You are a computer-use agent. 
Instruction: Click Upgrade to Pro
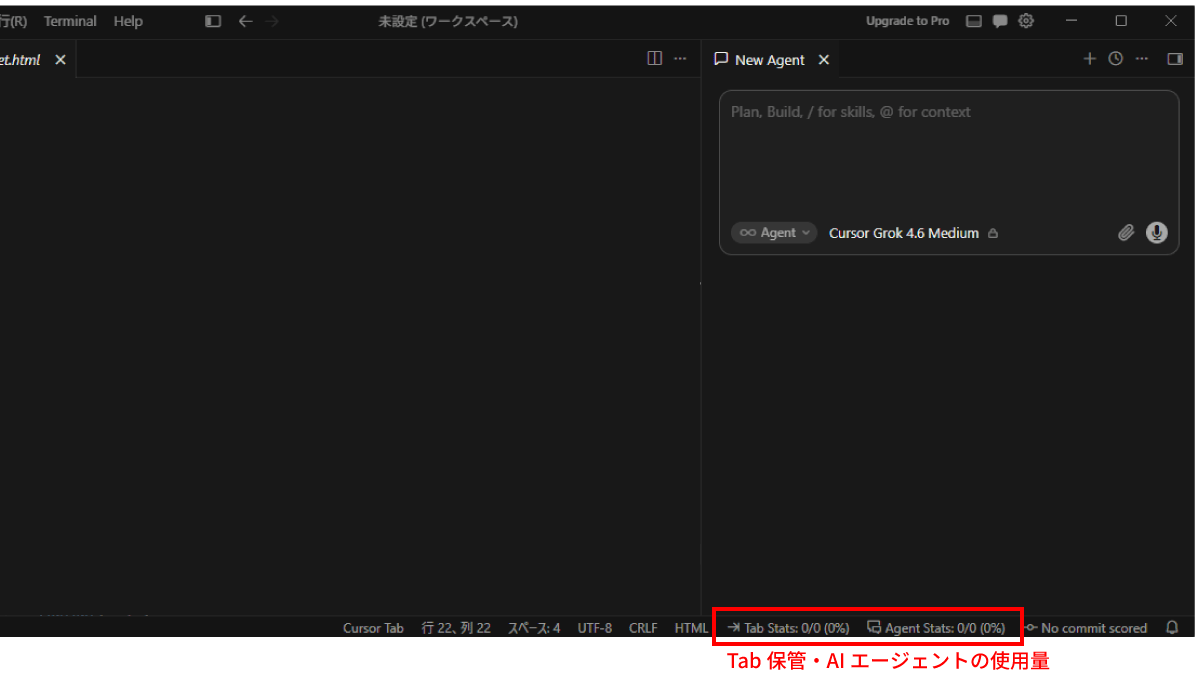pos(907,21)
